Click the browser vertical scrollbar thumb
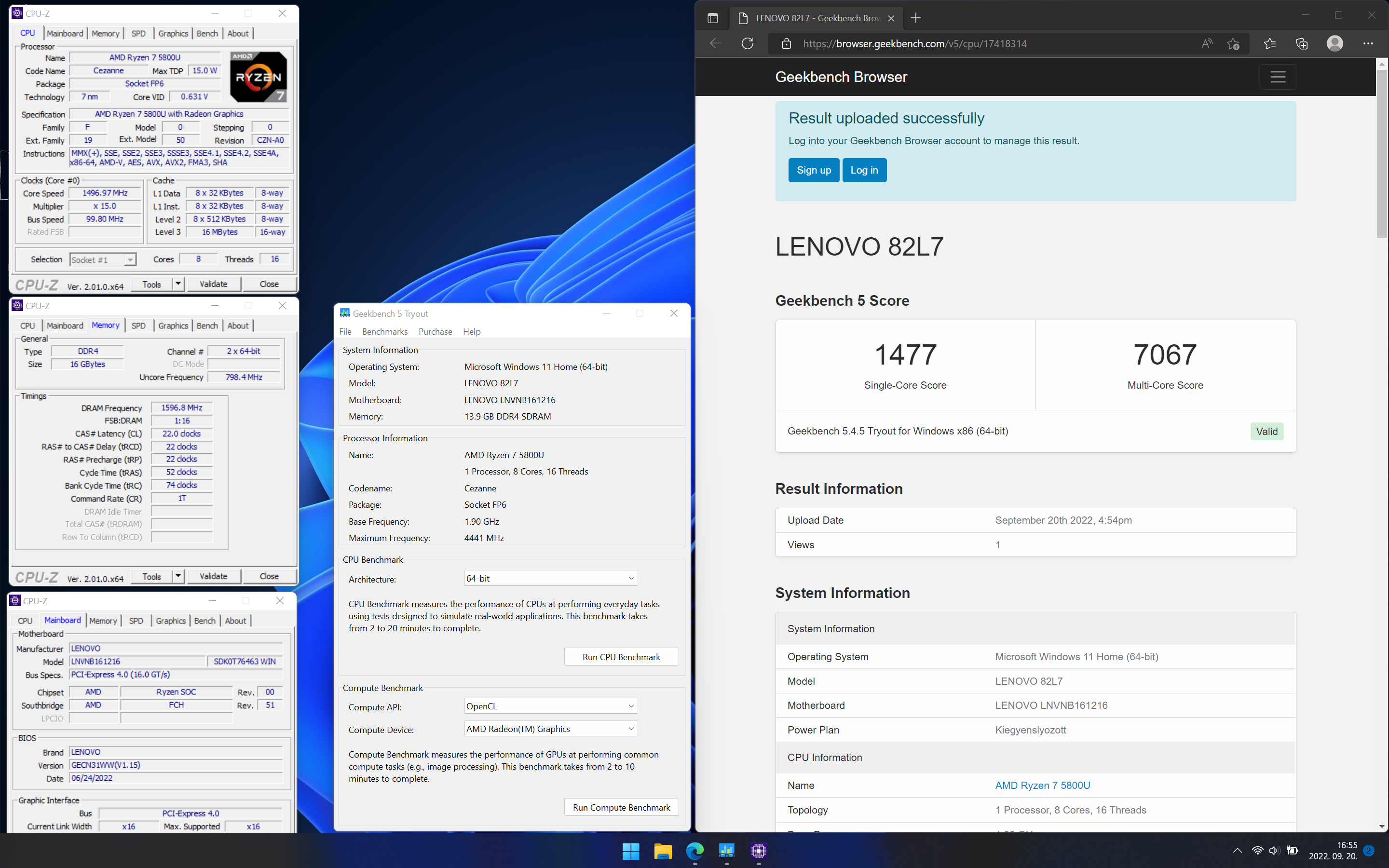This screenshot has height=868, width=1389. pyautogui.click(x=1382, y=153)
